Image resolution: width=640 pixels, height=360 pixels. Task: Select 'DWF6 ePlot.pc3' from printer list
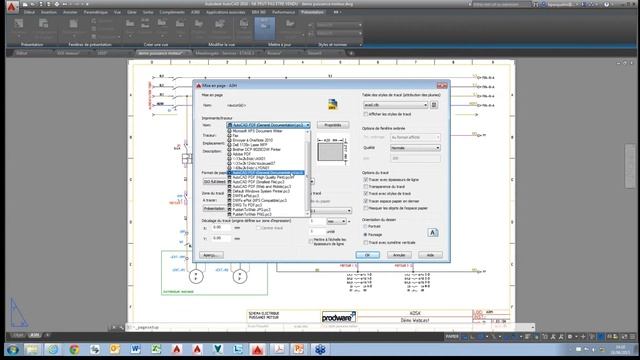(246, 196)
